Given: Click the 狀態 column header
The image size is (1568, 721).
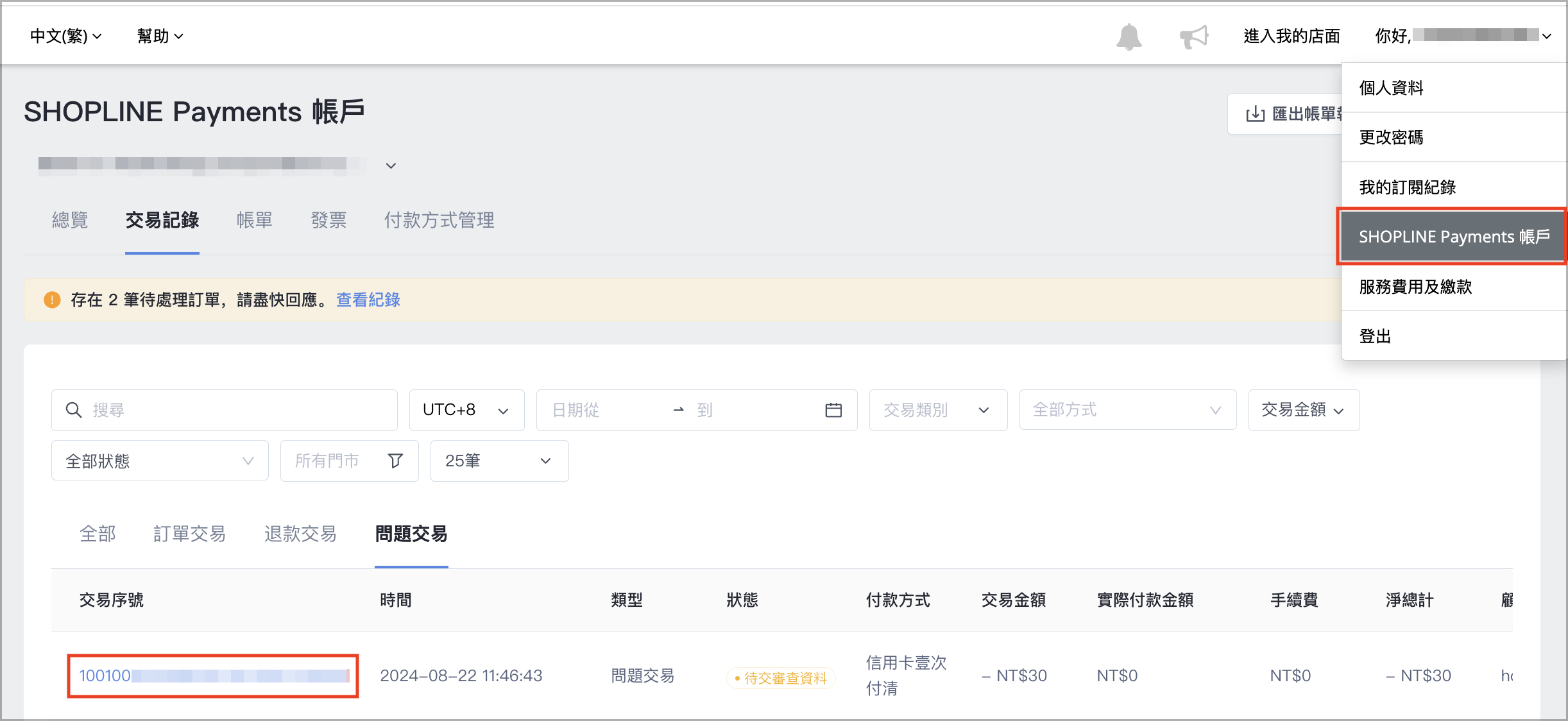Looking at the screenshot, I should [x=742, y=600].
